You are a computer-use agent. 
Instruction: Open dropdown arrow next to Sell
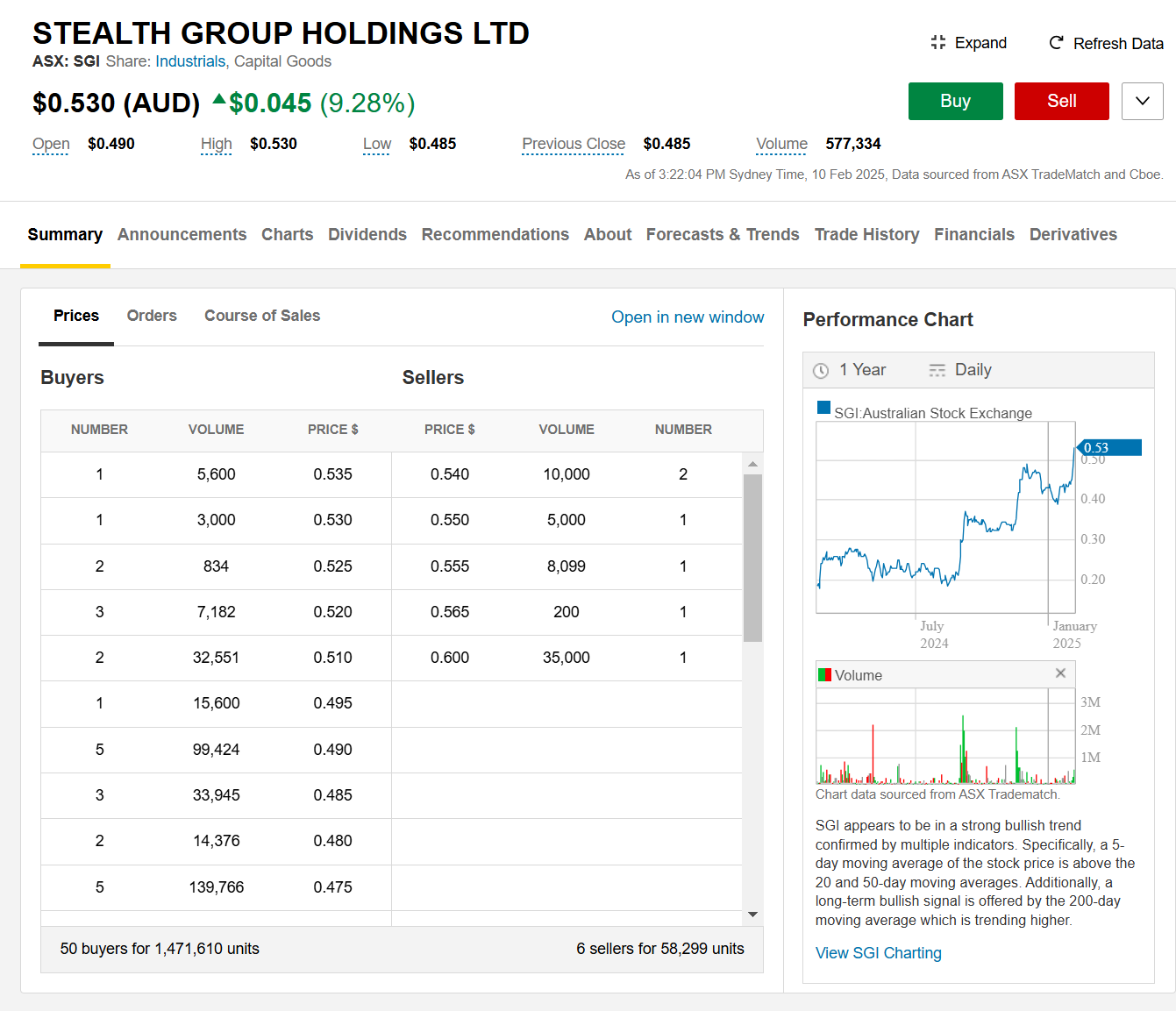coord(1142,102)
